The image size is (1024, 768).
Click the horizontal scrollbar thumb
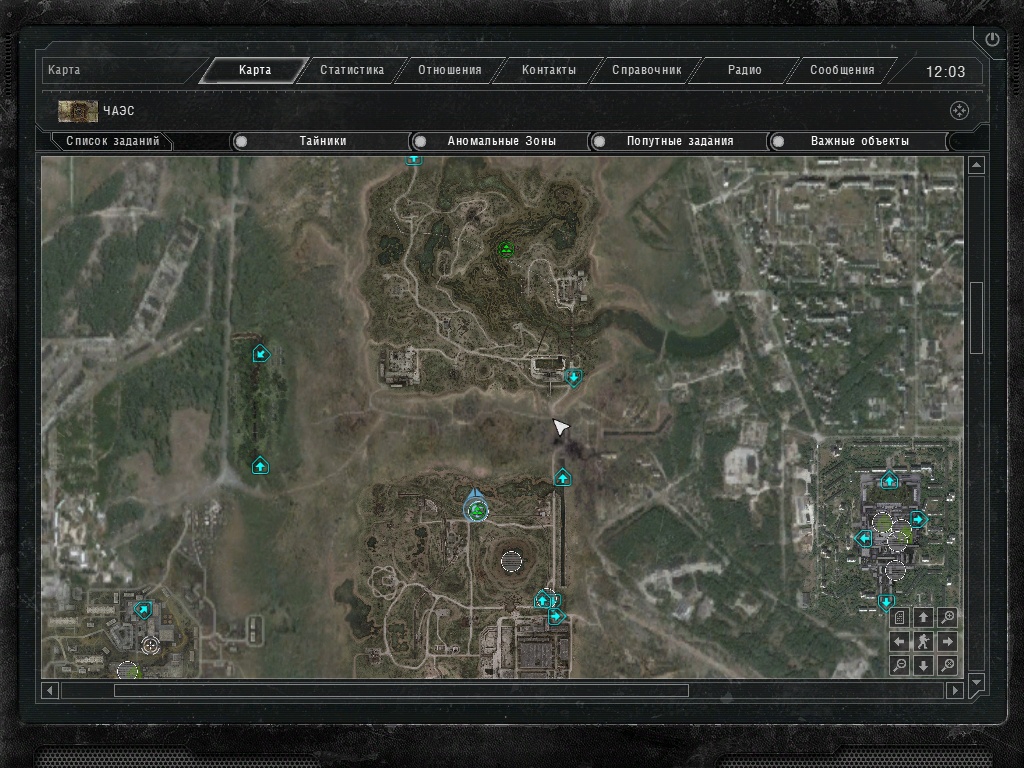pyautogui.click(x=401, y=690)
